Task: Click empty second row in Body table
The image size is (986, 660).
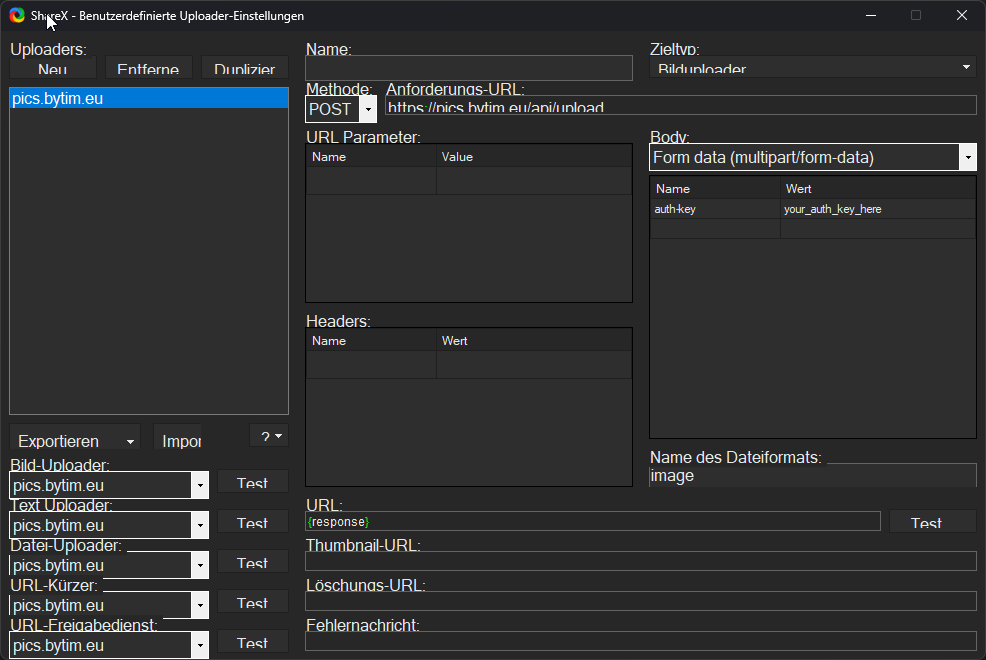Action: click(813, 229)
